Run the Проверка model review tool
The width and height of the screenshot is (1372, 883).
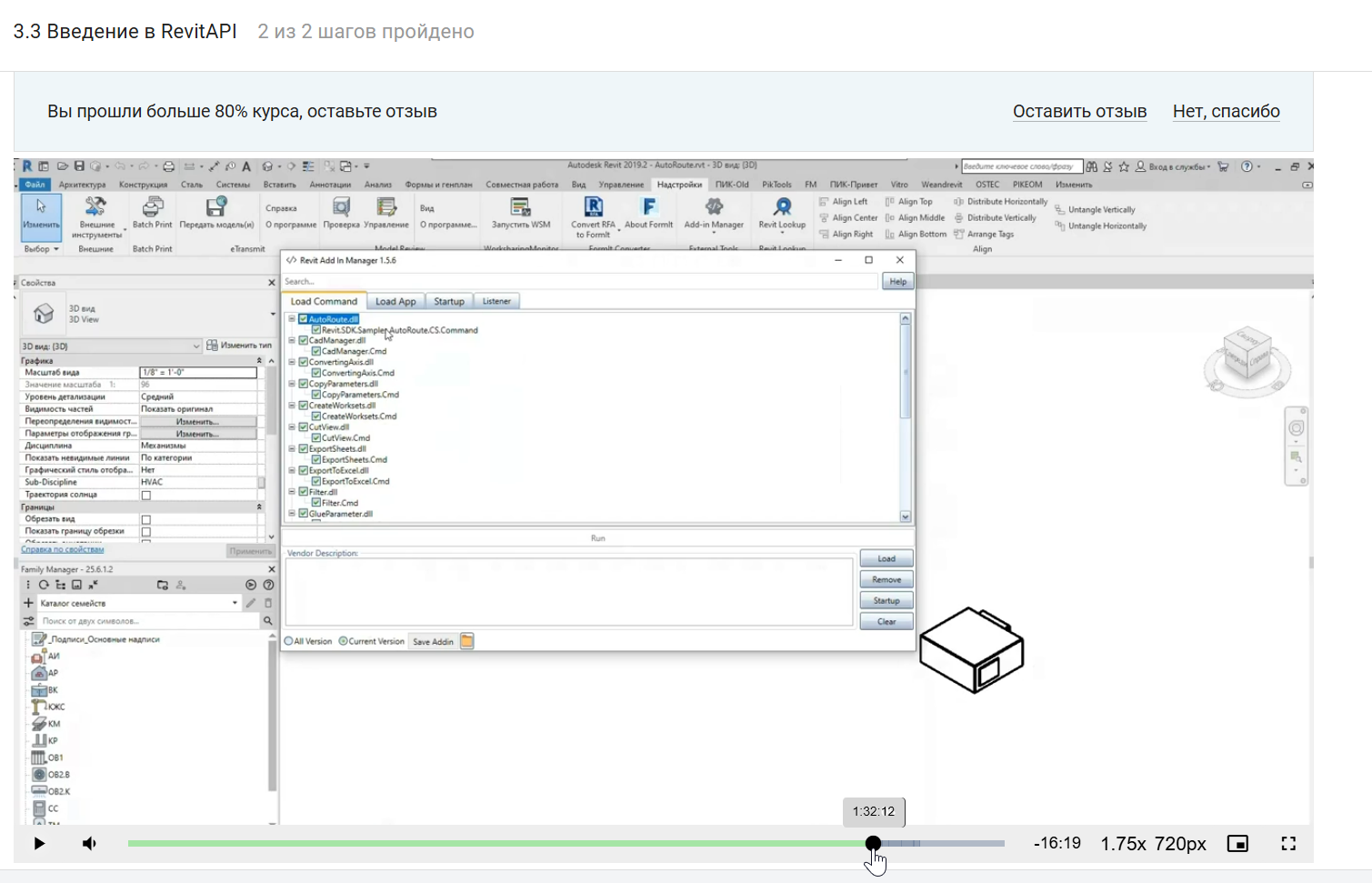coord(341,213)
